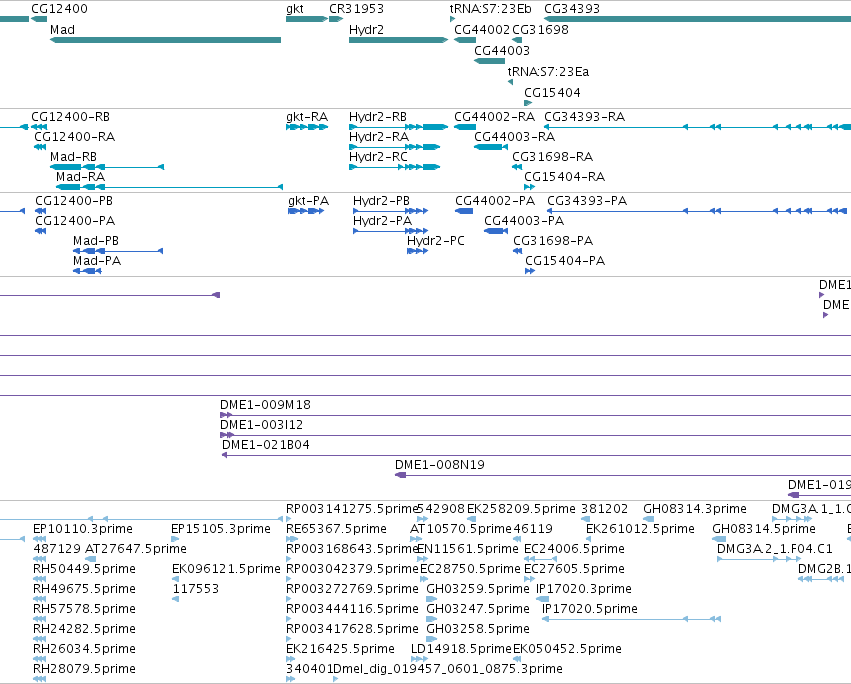Select the Mad-PA protein label
Image resolution: width=851 pixels, height=684 pixels.
click(x=97, y=261)
